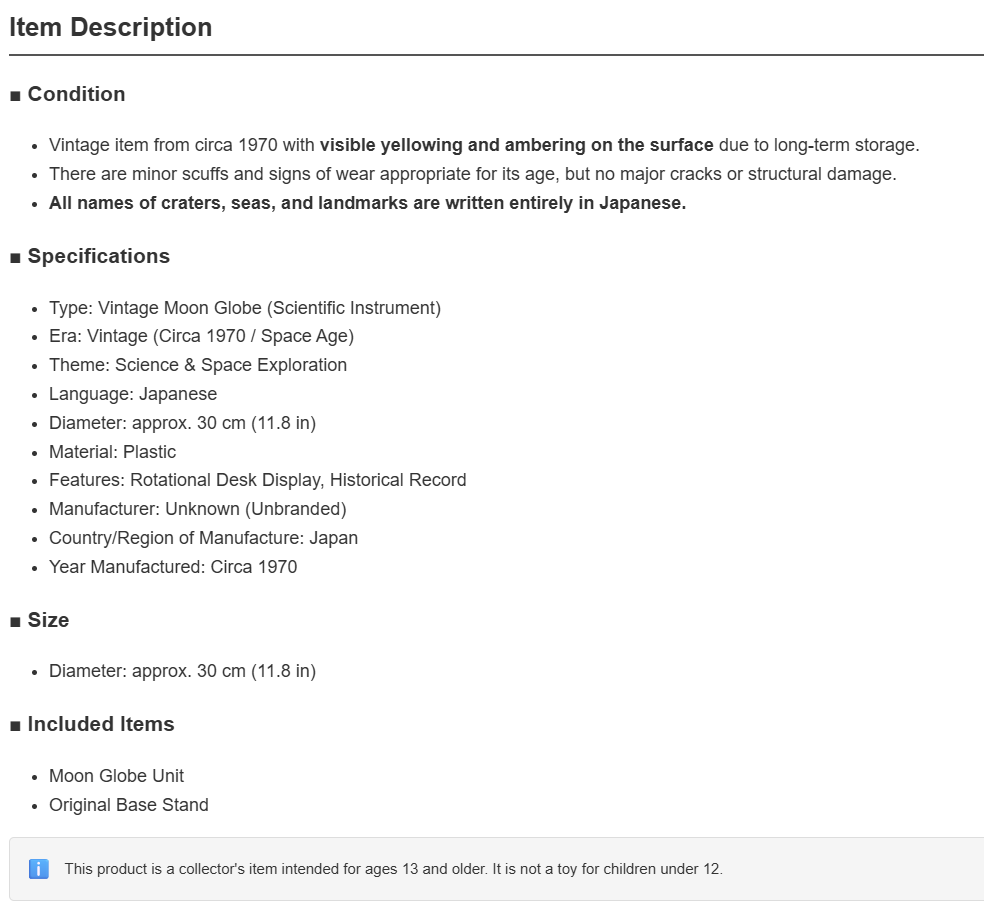Click the Language: Japanese entry
The height and width of the screenshot is (921, 984).
[x=133, y=394]
